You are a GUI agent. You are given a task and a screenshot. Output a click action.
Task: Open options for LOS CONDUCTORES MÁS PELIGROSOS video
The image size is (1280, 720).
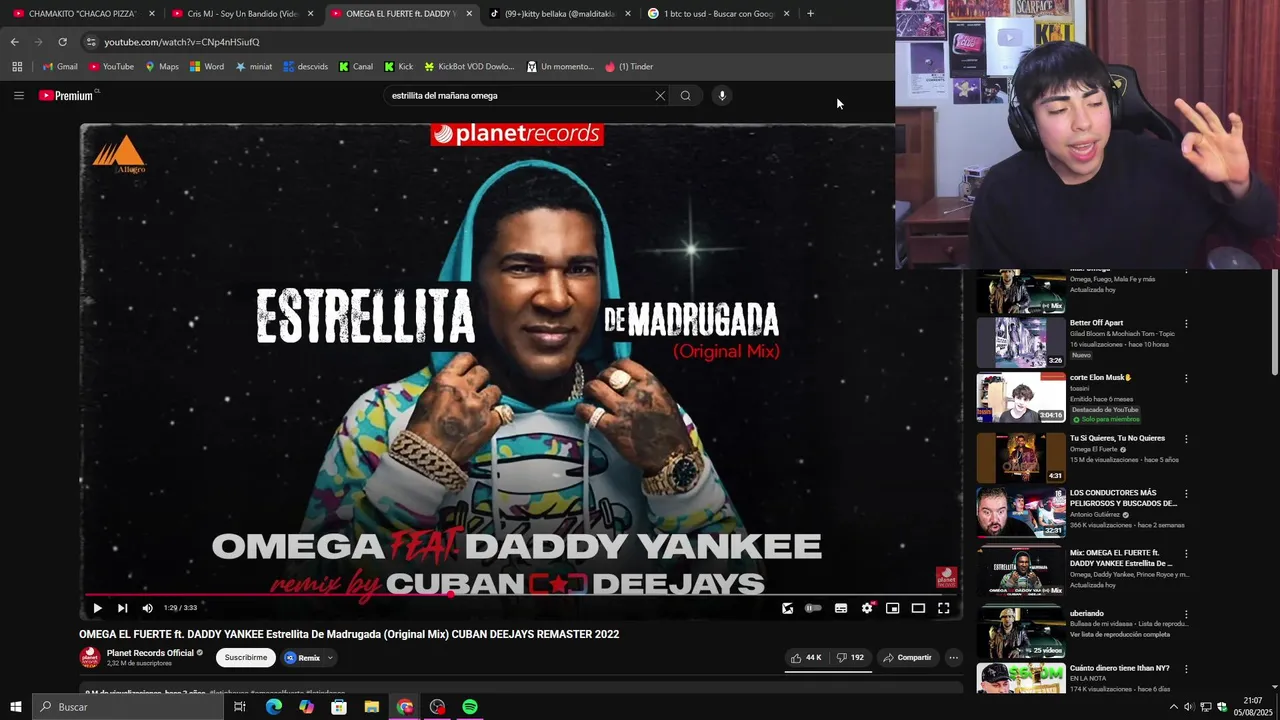1186,494
